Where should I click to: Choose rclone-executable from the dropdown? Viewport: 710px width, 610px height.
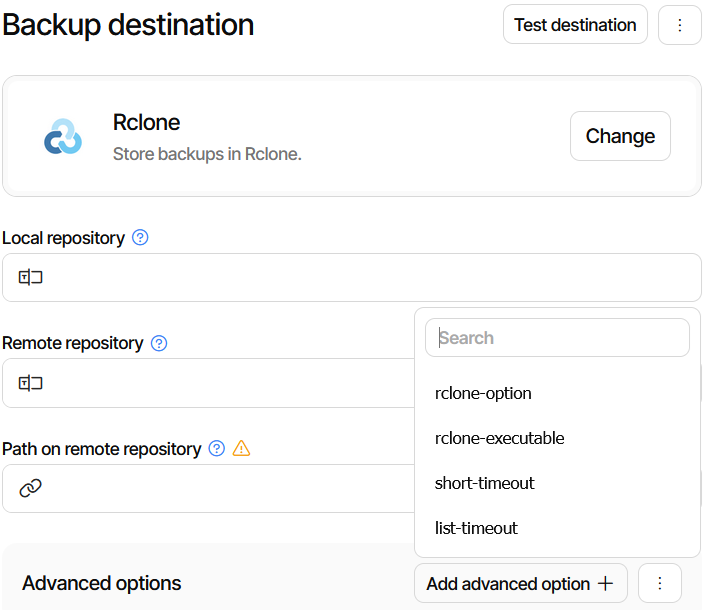tap(499, 438)
